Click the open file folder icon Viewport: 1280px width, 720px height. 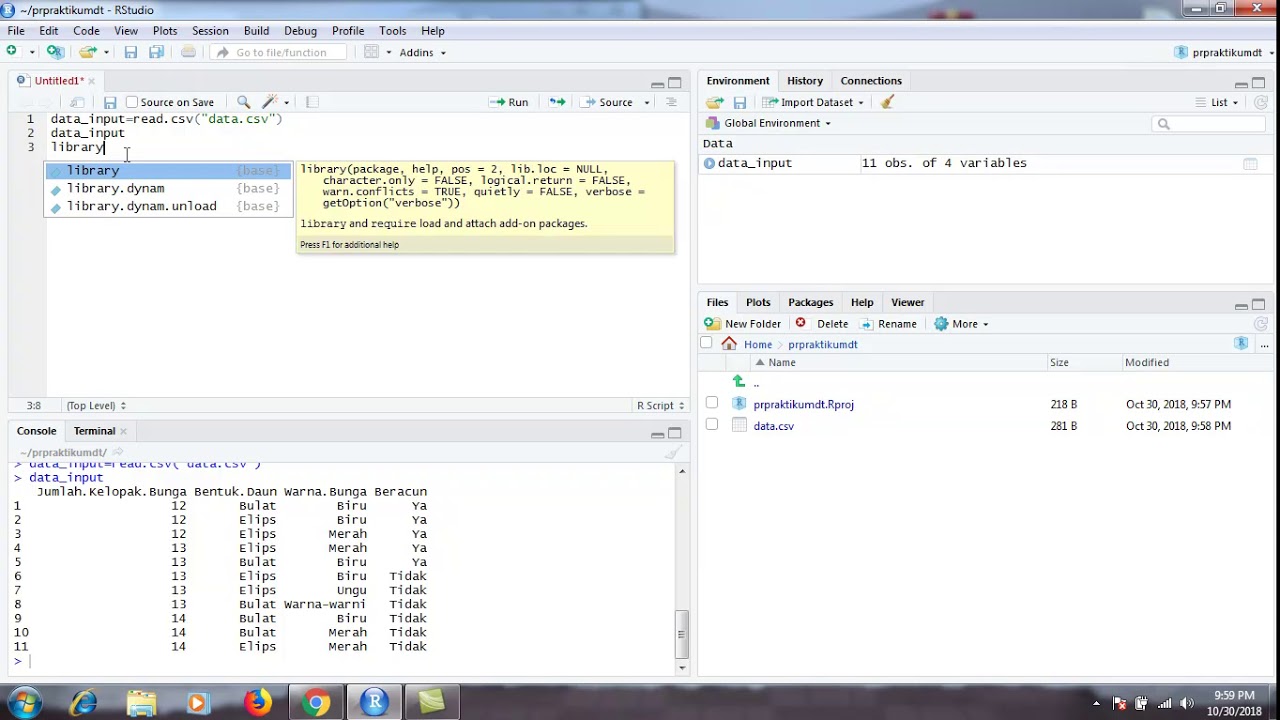pyautogui.click(x=88, y=52)
